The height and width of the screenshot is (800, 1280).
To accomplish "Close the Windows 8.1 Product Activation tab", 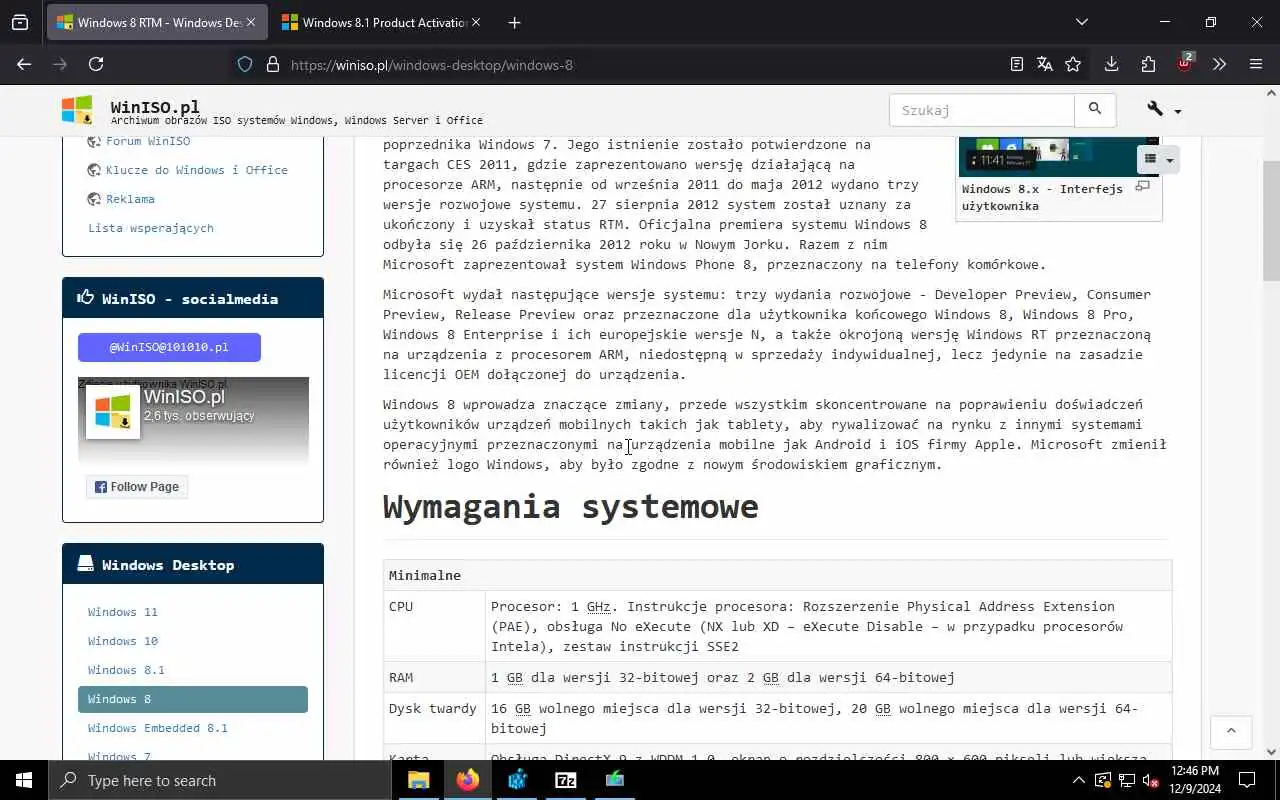I will pyautogui.click(x=475, y=22).
